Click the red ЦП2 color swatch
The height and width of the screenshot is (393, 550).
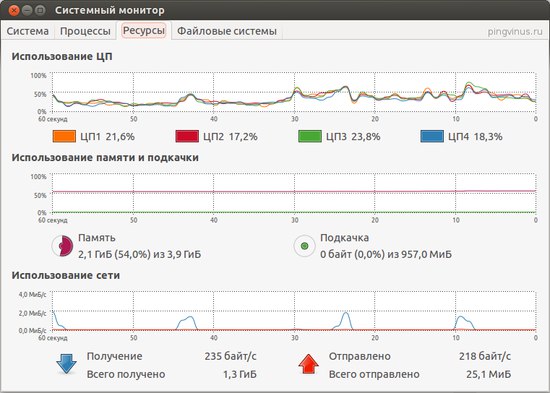[x=187, y=136]
